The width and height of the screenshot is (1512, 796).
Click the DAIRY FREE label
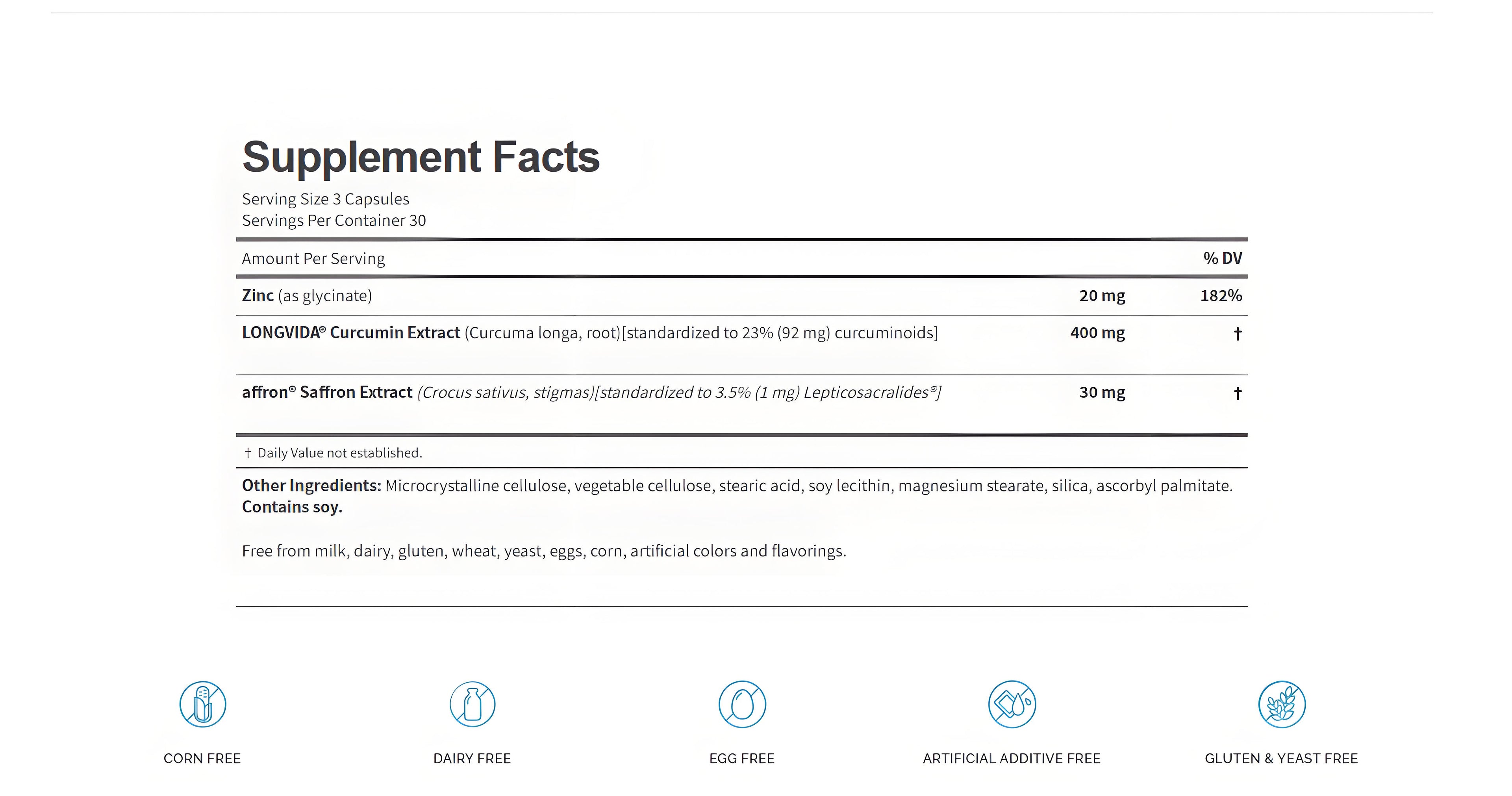pos(472,759)
